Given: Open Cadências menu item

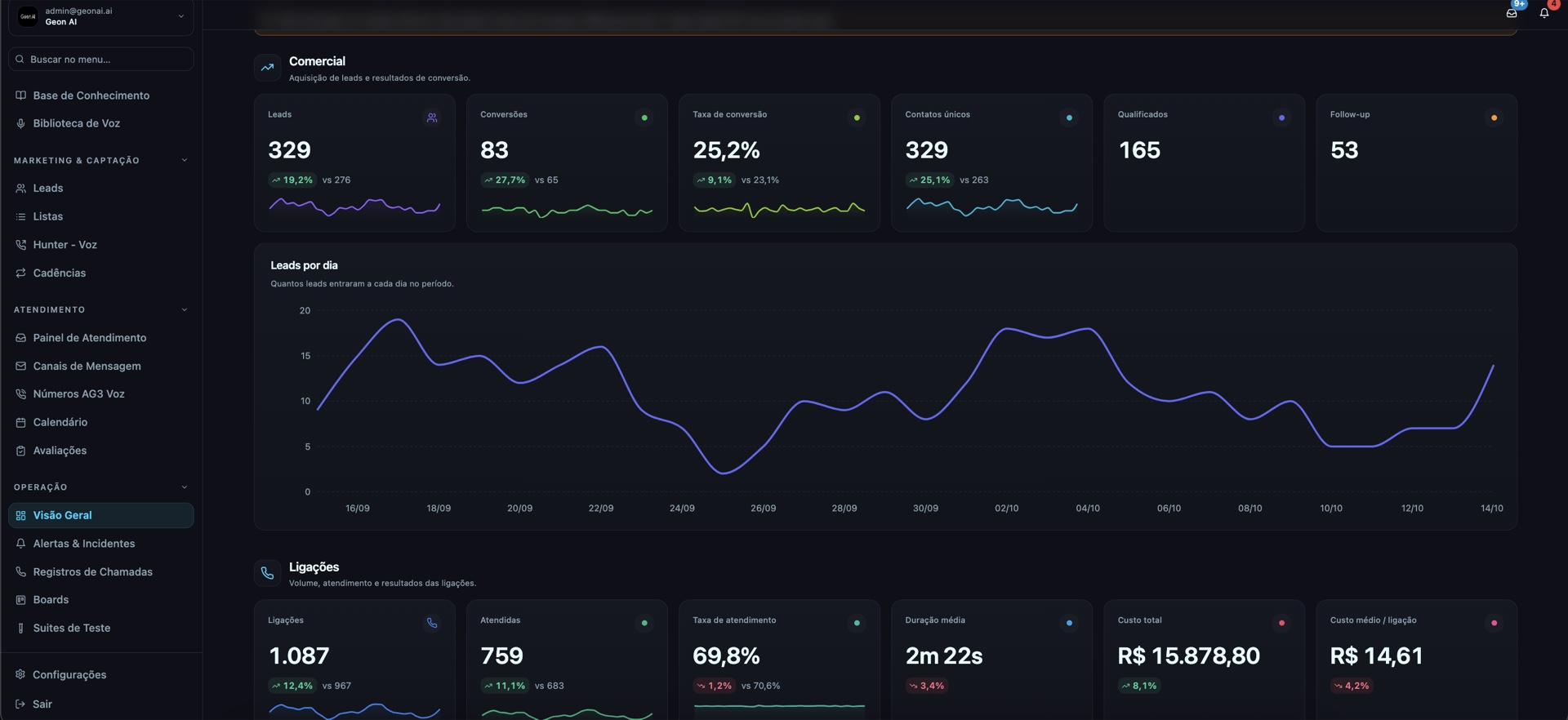Looking at the screenshot, I should pyautogui.click(x=101, y=273).
